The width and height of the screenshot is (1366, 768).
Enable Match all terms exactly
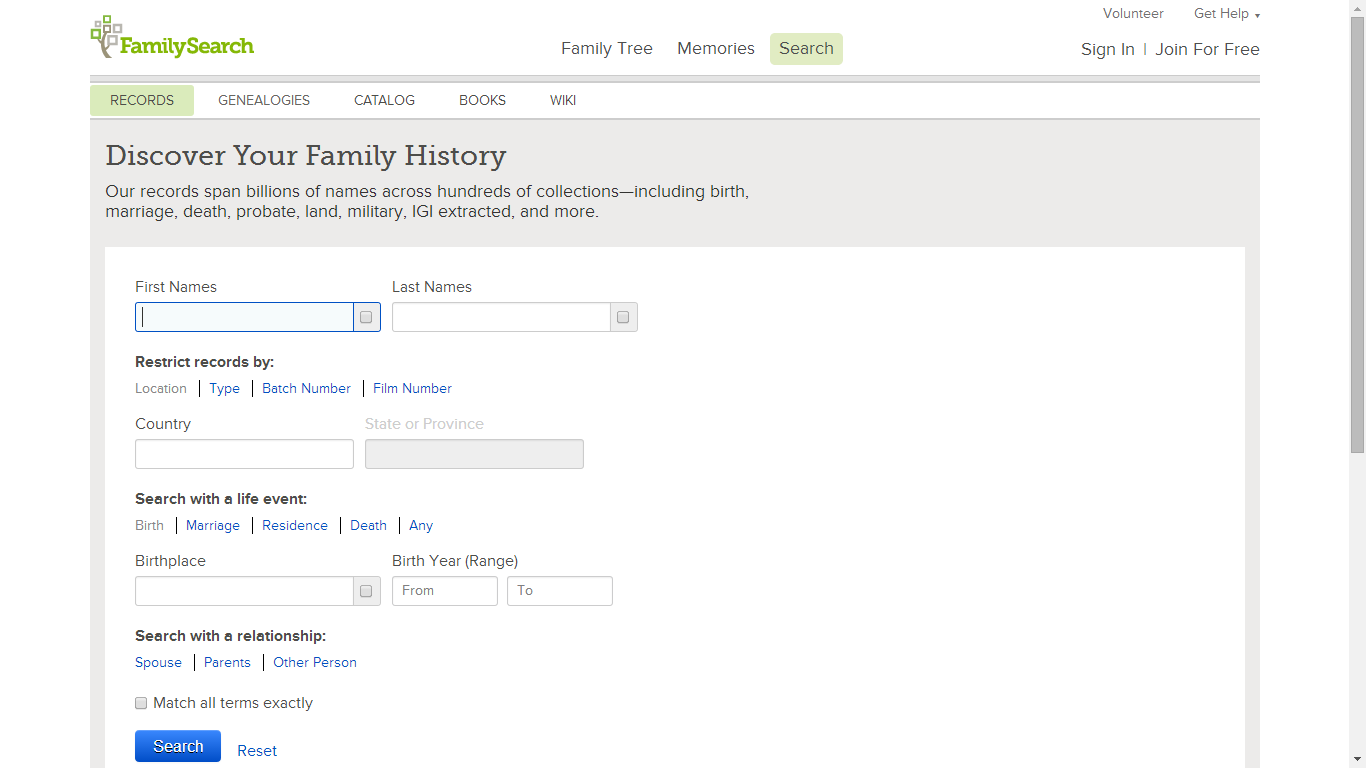click(141, 703)
